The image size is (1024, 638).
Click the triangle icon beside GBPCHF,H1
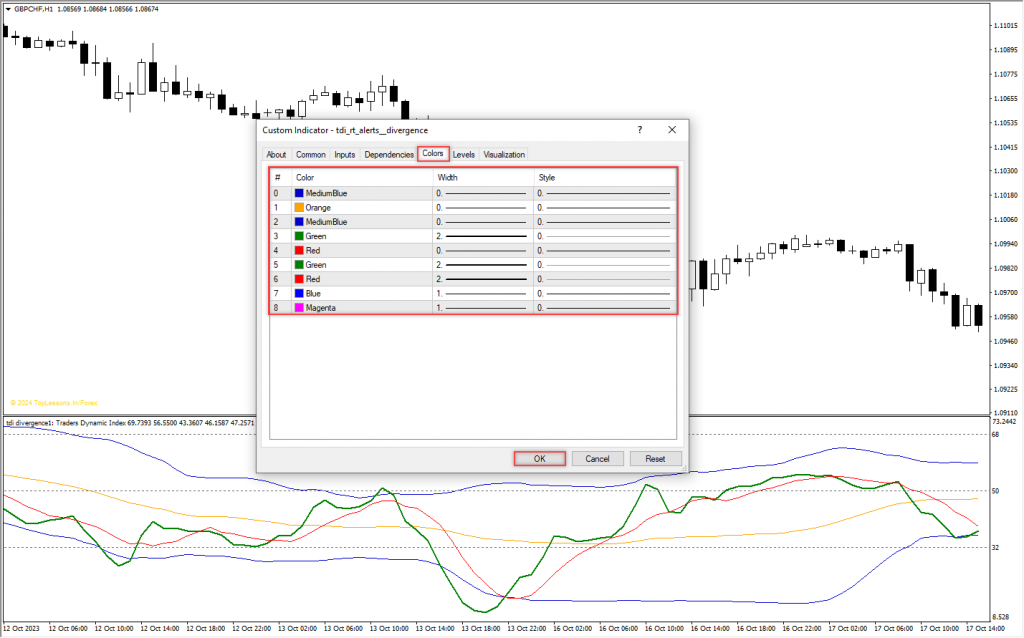coord(7,8)
